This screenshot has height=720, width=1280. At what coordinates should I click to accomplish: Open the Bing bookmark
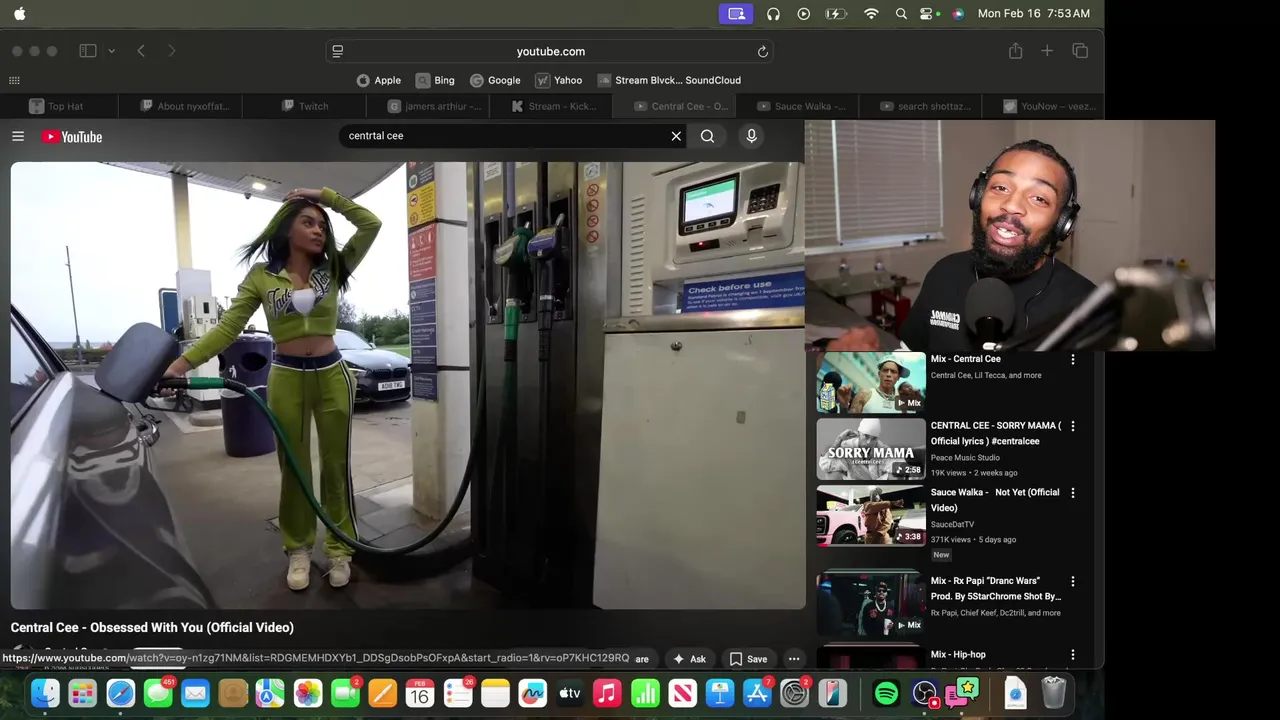435,80
